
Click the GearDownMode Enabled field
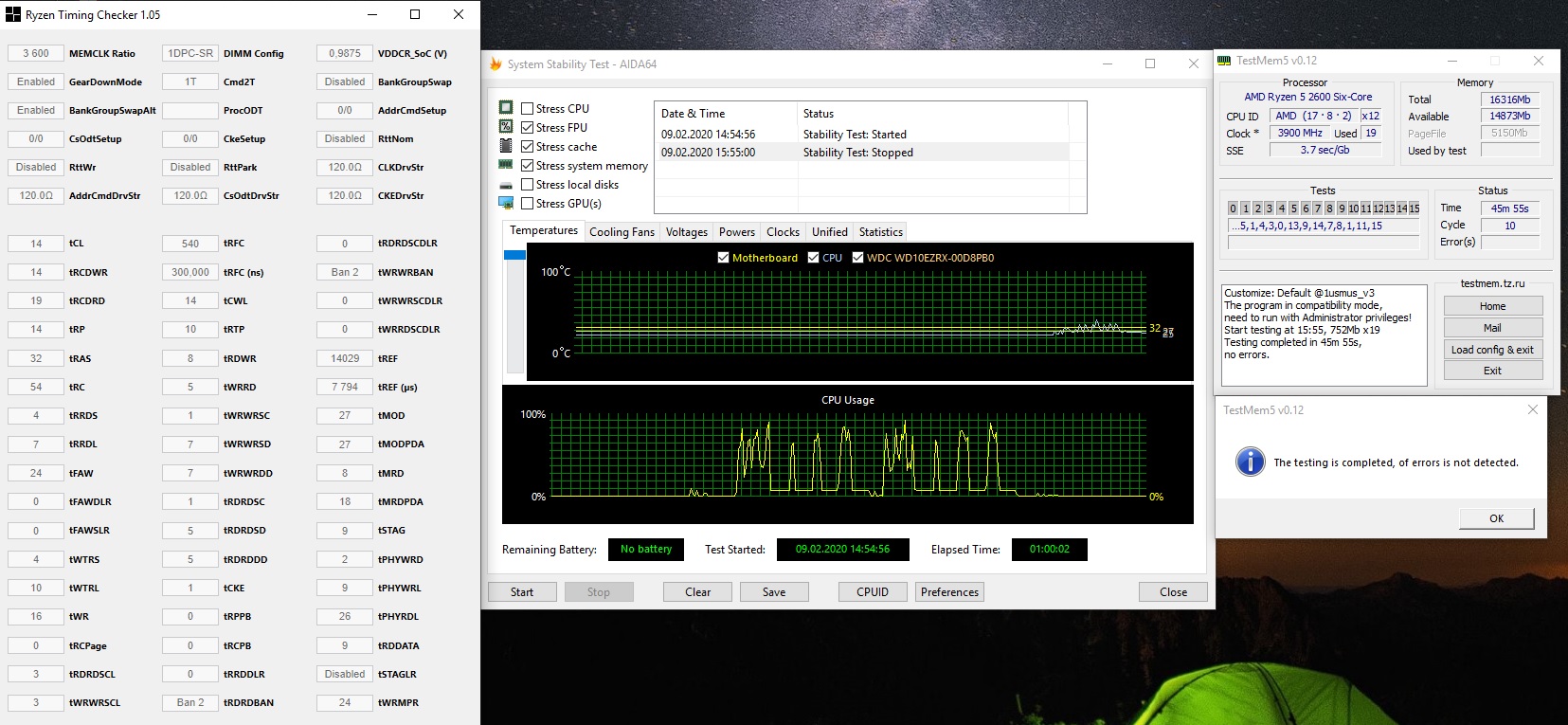(x=36, y=82)
